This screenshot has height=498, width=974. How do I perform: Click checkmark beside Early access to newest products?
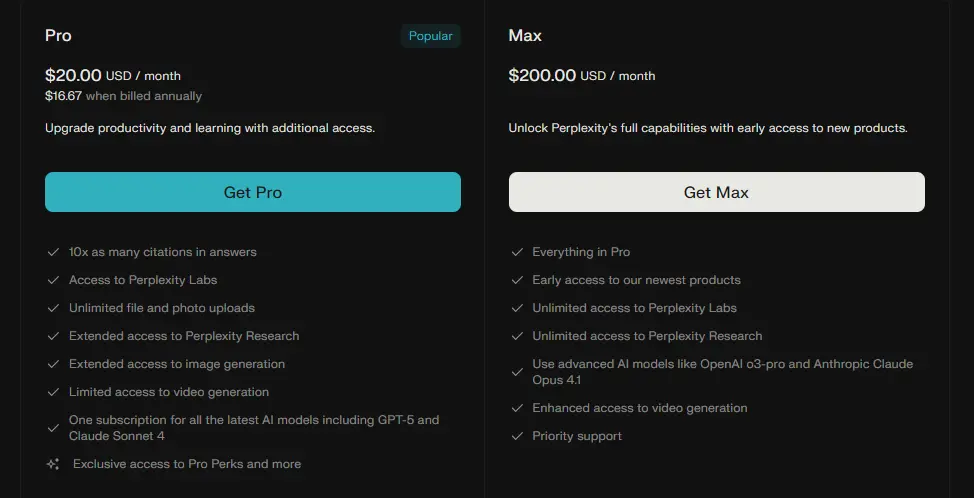click(x=517, y=280)
